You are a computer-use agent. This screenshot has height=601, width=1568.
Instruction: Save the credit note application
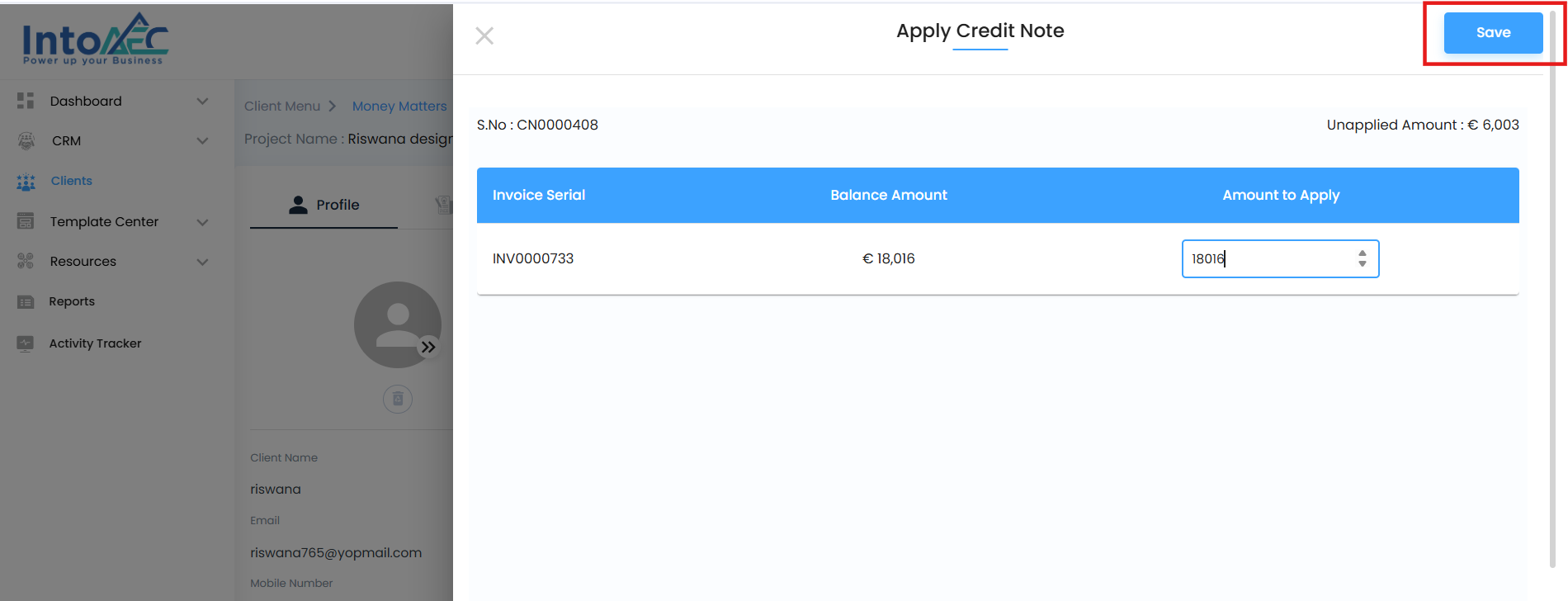pyautogui.click(x=1493, y=33)
